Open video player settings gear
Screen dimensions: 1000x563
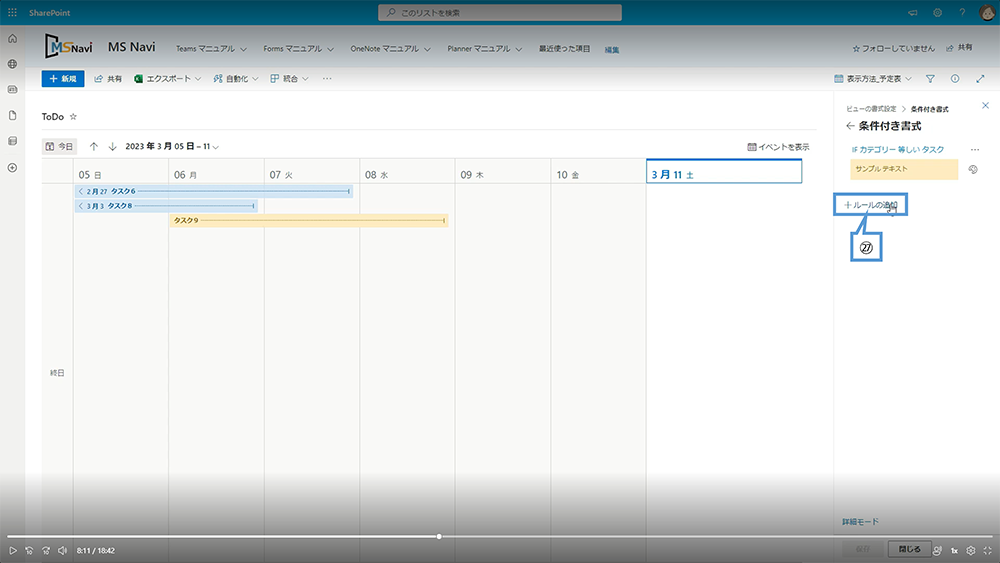pyautogui.click(x=971, y=550)
